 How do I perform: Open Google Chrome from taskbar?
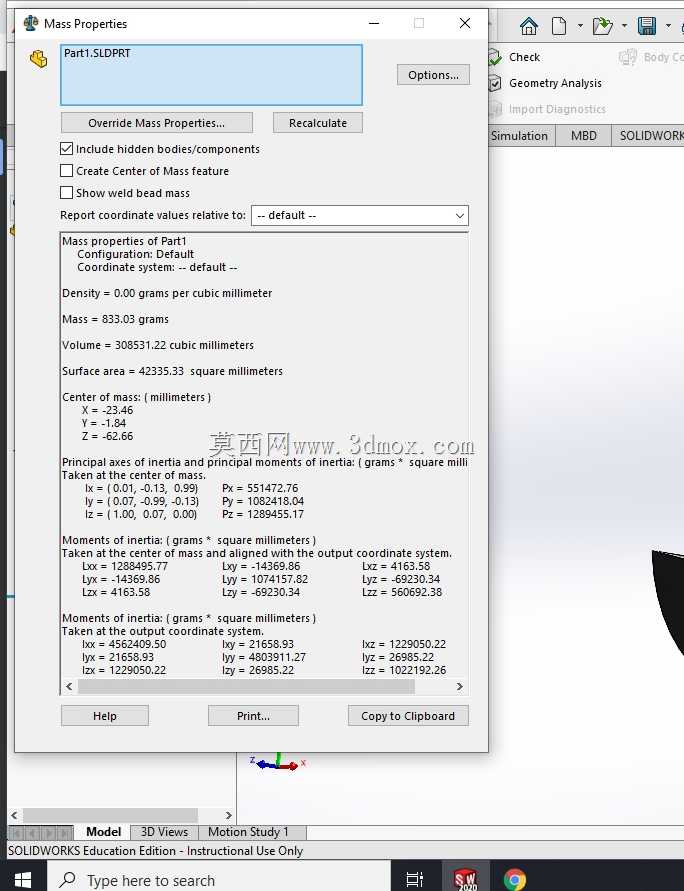514,880
